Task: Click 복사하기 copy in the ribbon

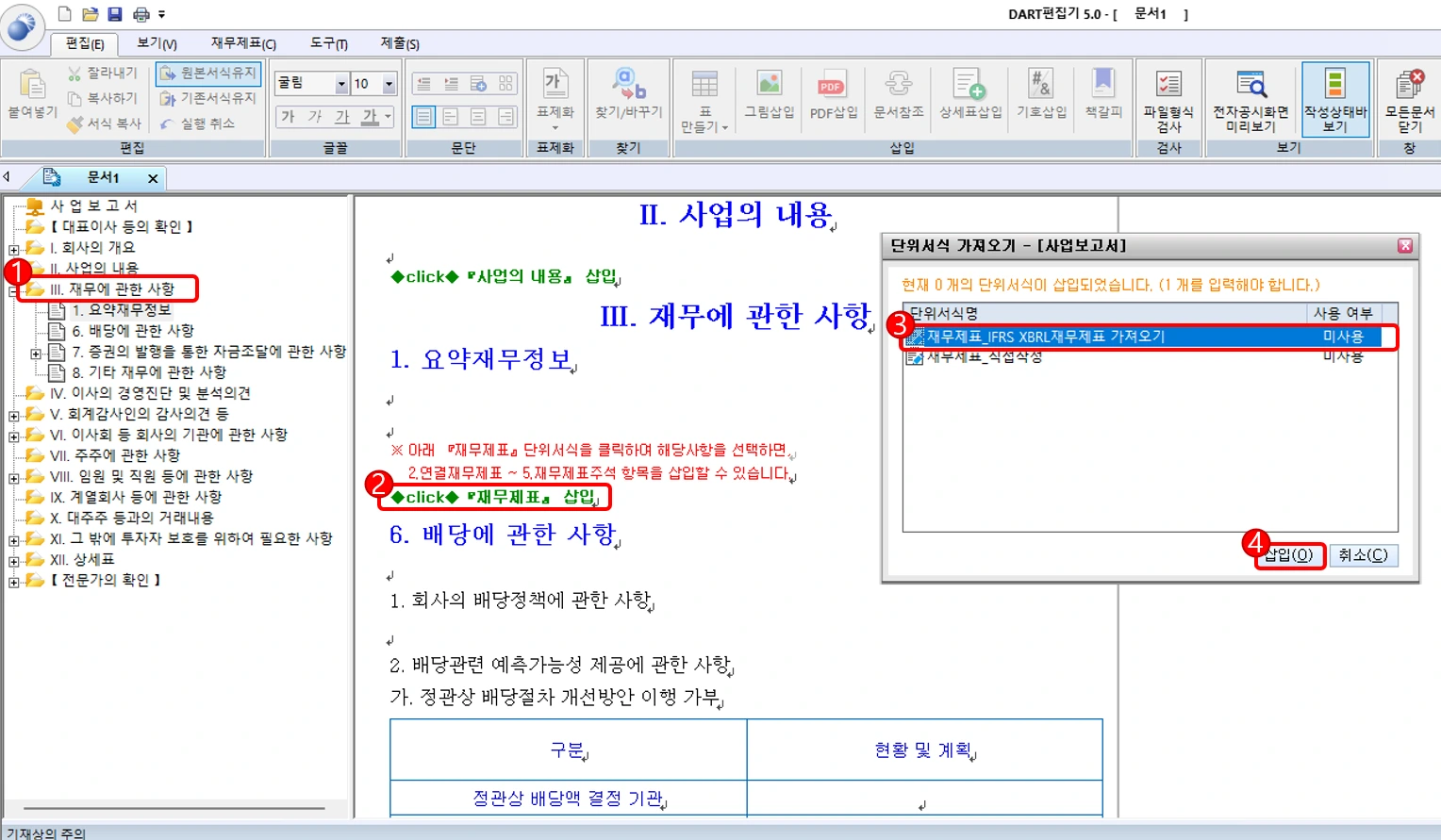Action: [103, 98]
